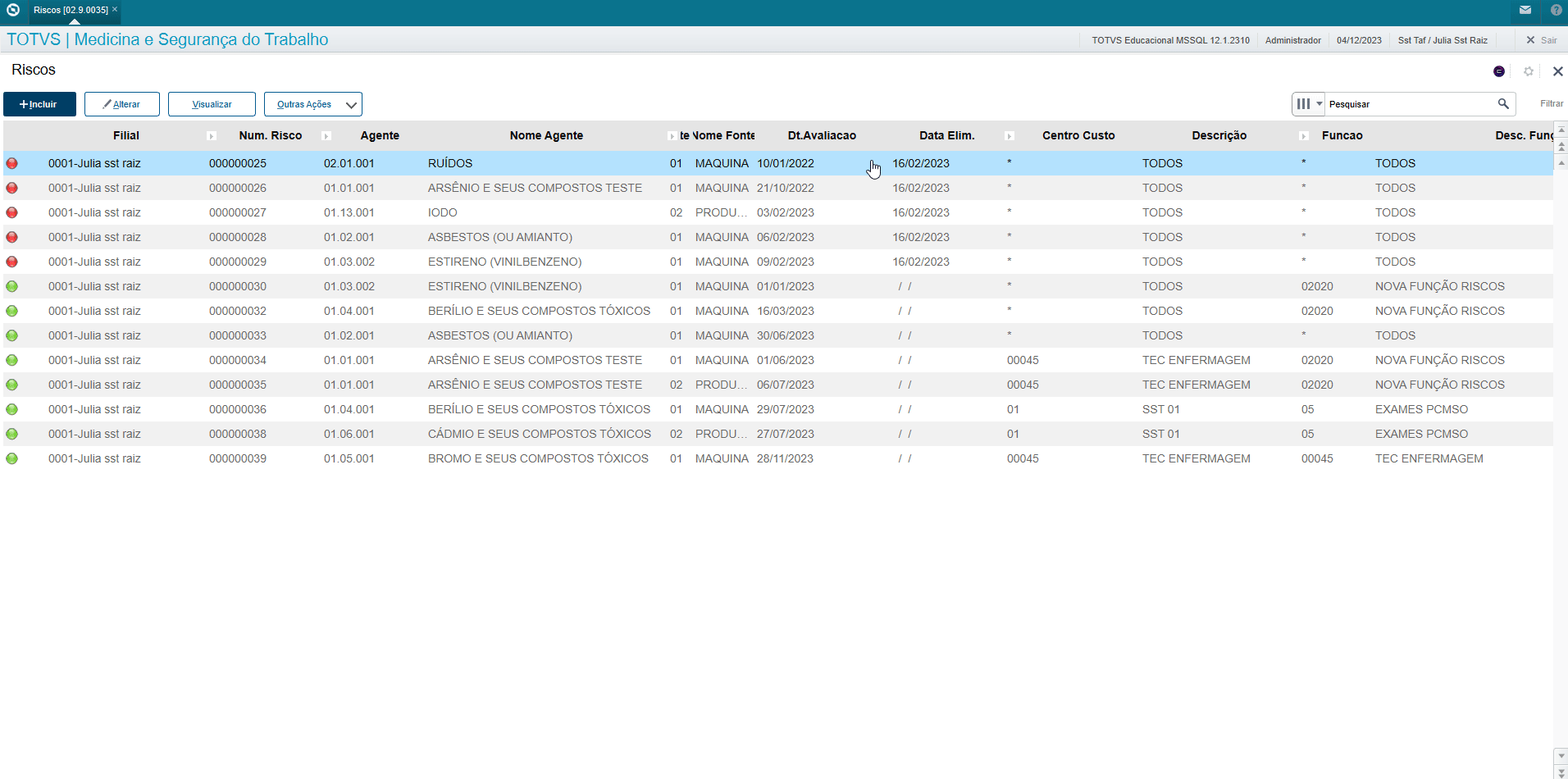The width and height of the screenshot is (1568, 779).
Task: Click the column arrow after Num. Risco header
Action: (x=326, y=136)
